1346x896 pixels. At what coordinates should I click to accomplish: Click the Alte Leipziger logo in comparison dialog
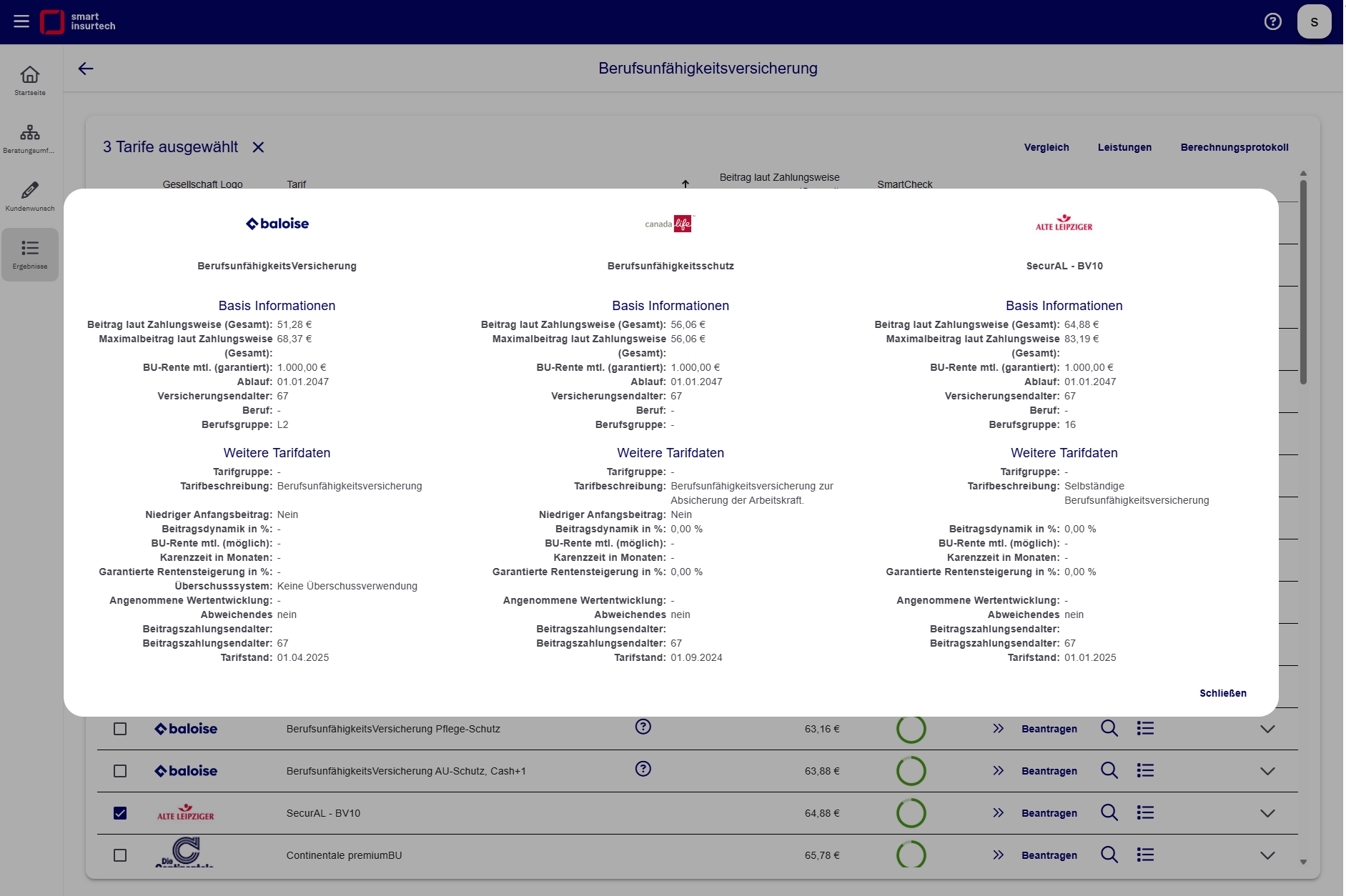click(x=1064, y=223)
